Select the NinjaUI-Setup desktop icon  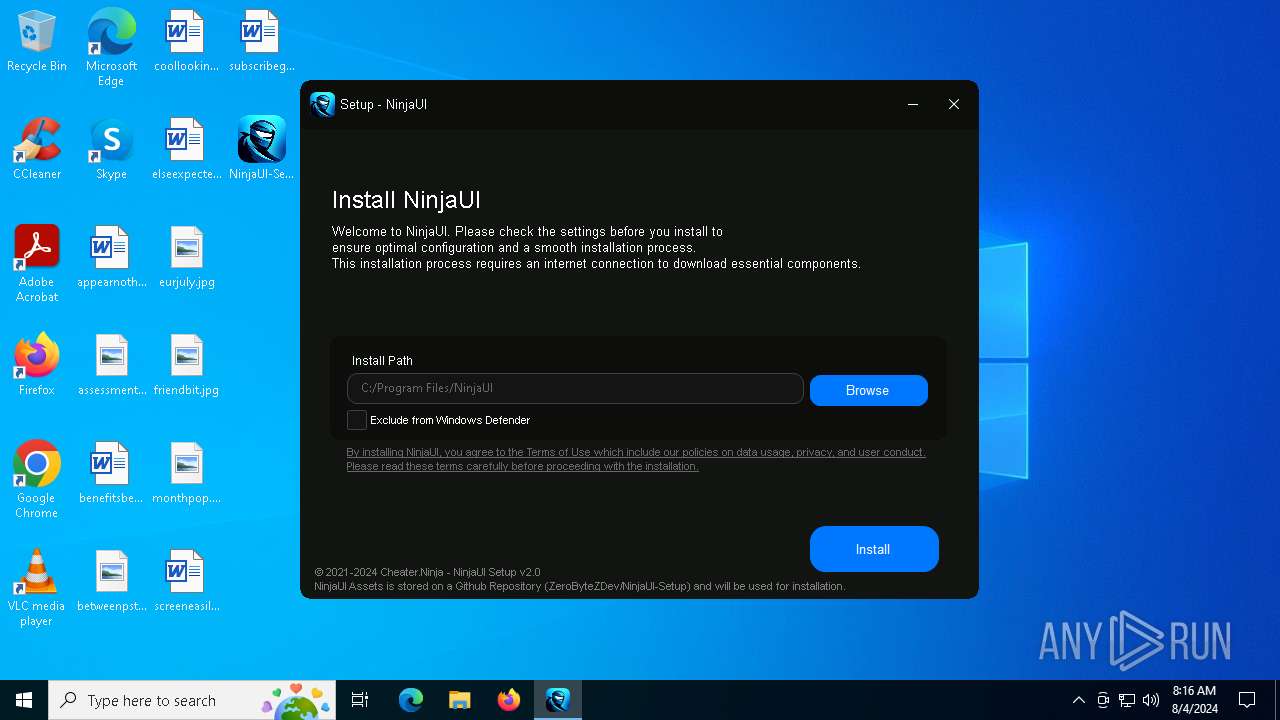261,150
